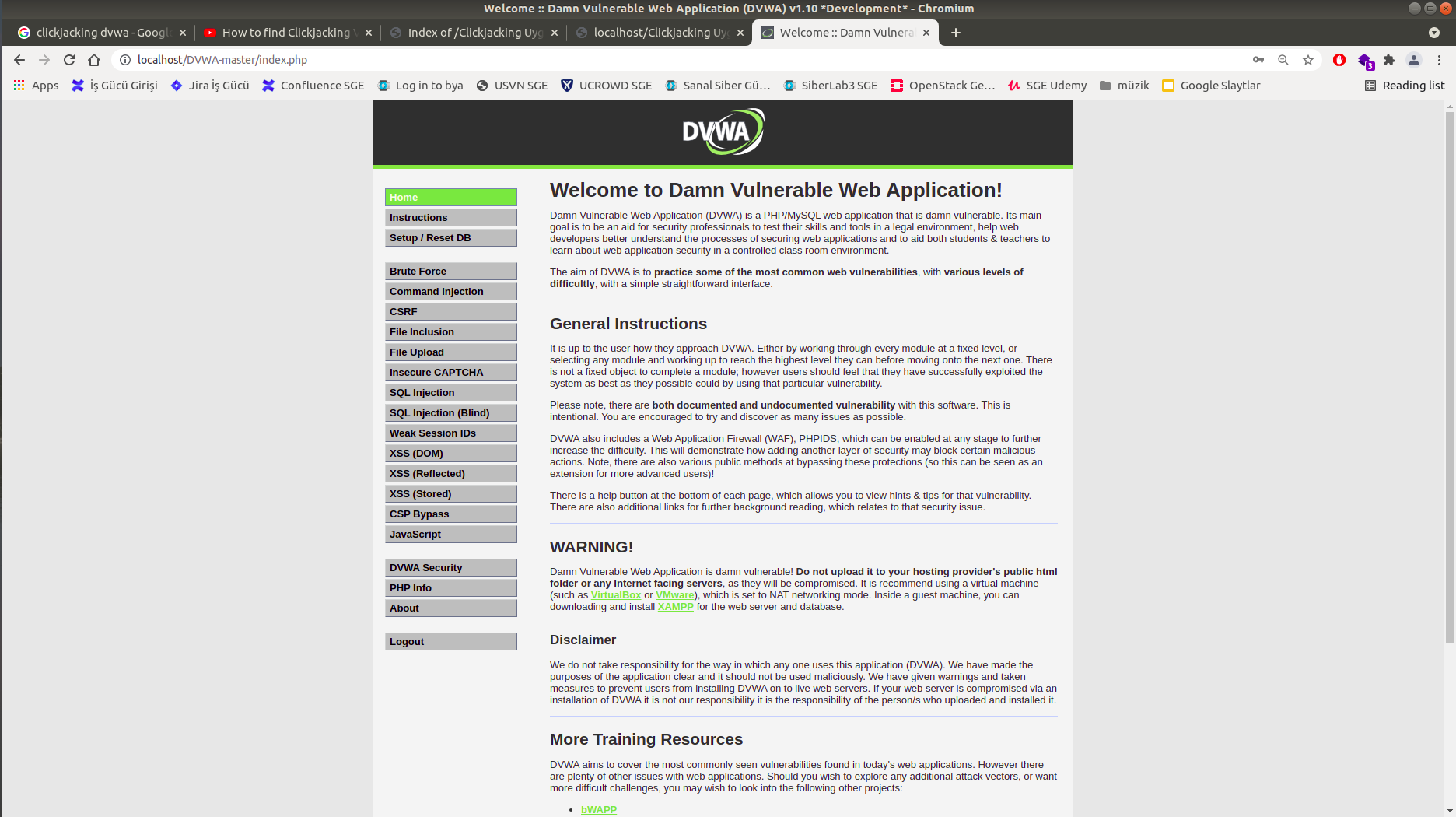Open the XSS (Reflected) module
The width and height of the screenshot is (1456, 817).
pyautogui.click(x=451, y=474)
